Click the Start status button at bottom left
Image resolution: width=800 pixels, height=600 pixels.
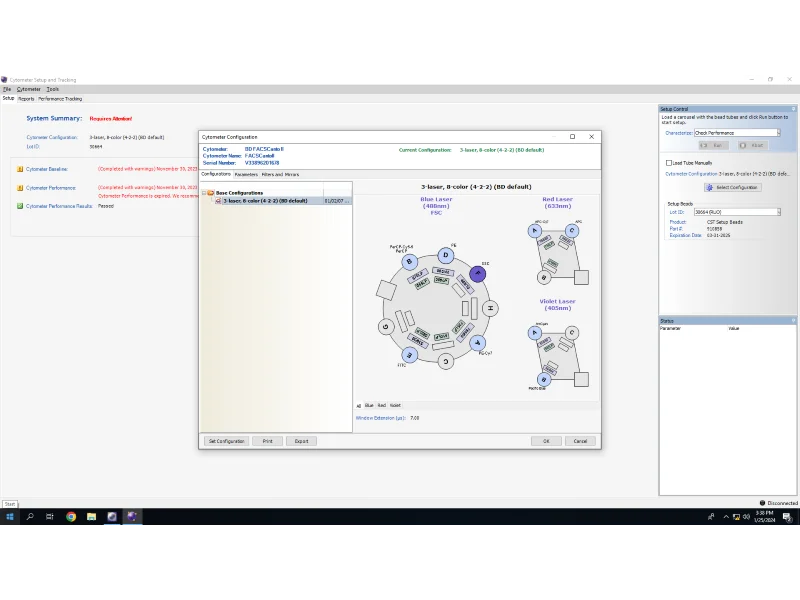(10, 504)
